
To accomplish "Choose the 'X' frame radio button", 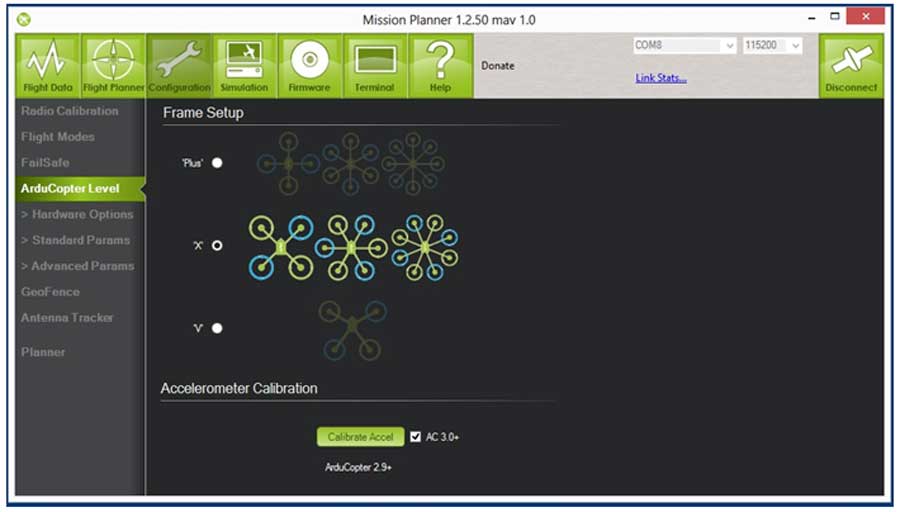I will pos(217,246).
